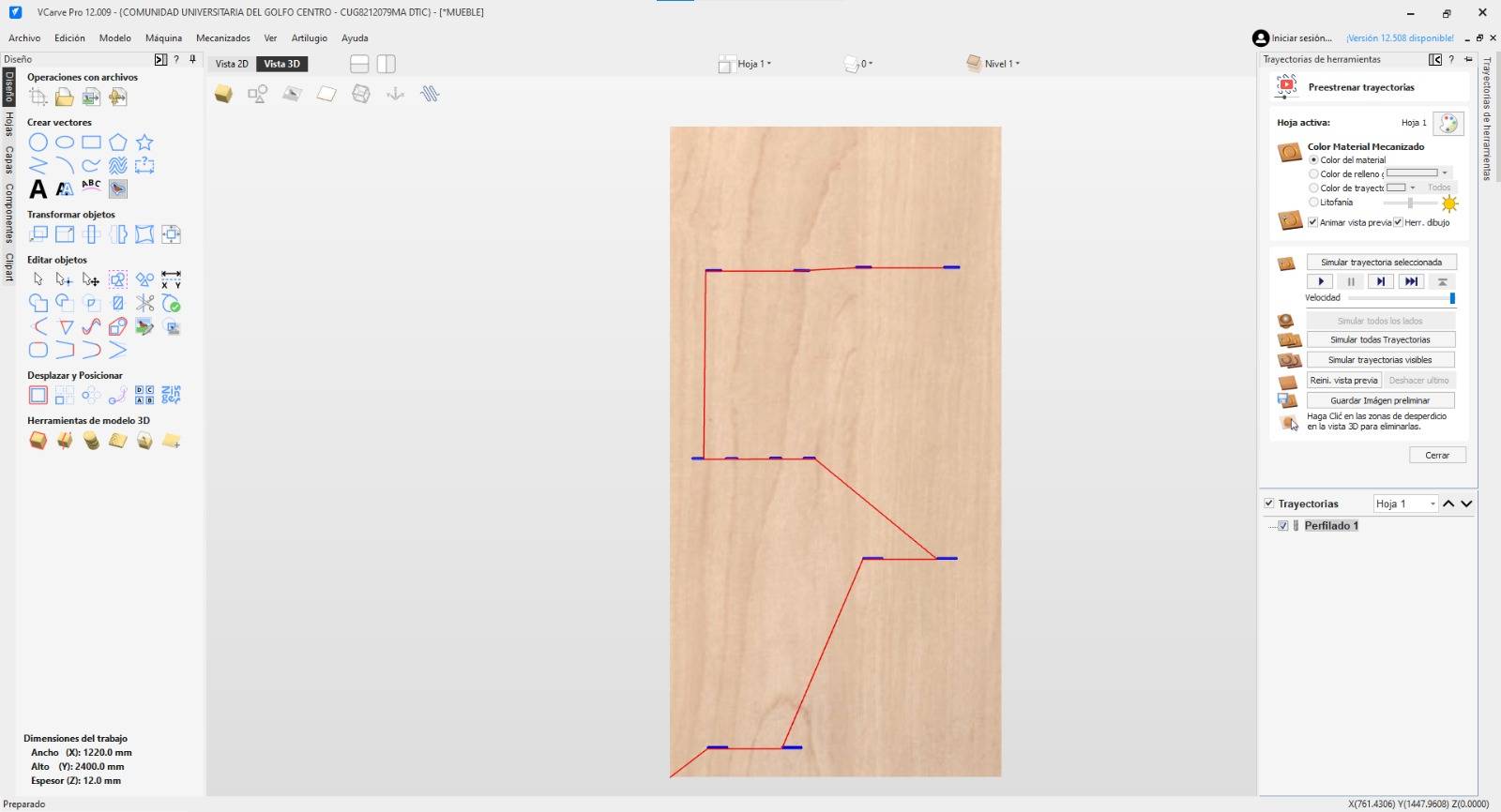Screen dimensions: 1501x812
Task: Play the simulation
Action: click(x=1320, y=281)
